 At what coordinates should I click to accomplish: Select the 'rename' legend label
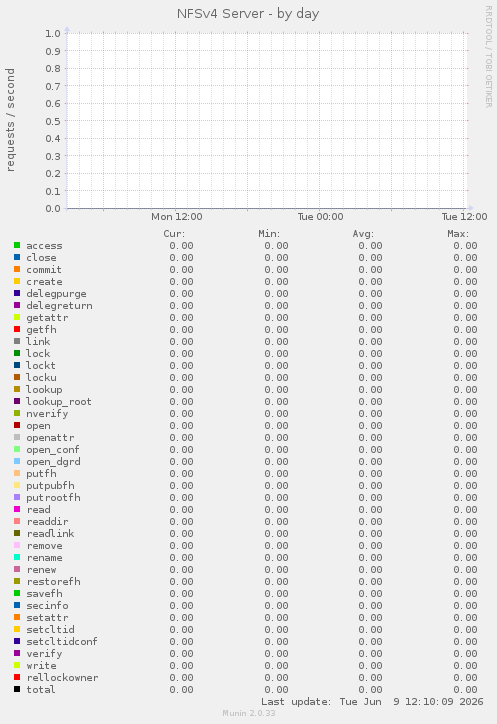[44, 558]
